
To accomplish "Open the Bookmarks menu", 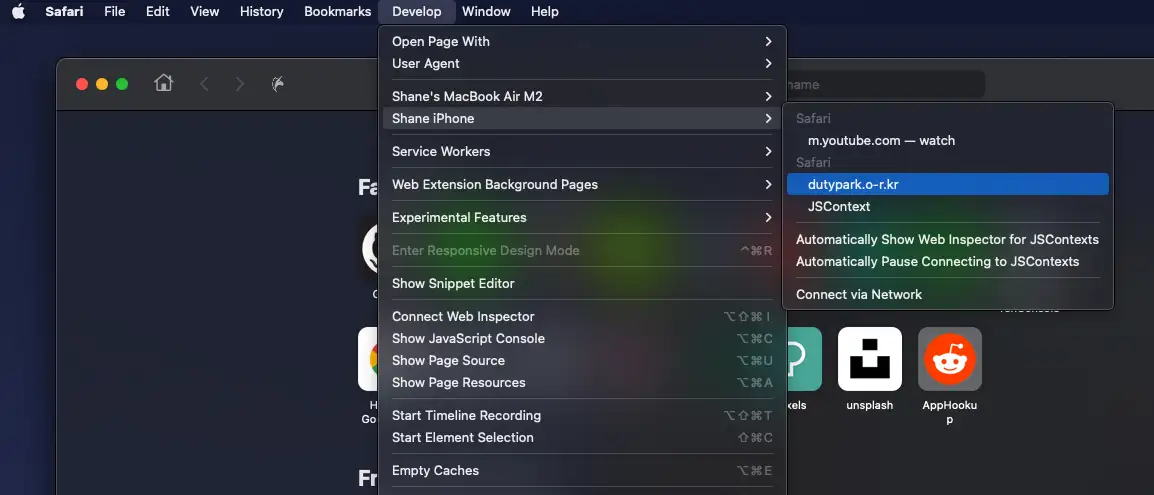I will 338,11.
